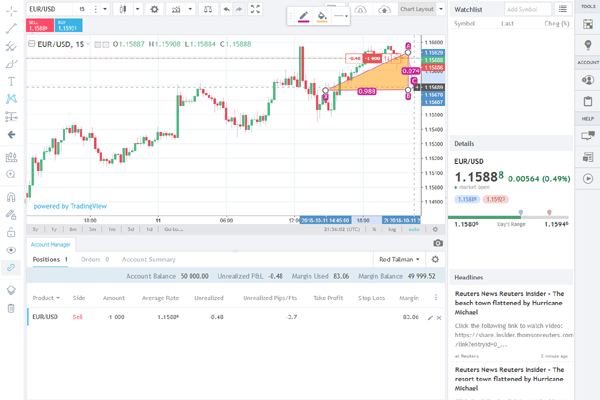600x400 pixels.
Task: Open the compare symbols scale icon
Action: pyautogui.click(x=208, y=9)
